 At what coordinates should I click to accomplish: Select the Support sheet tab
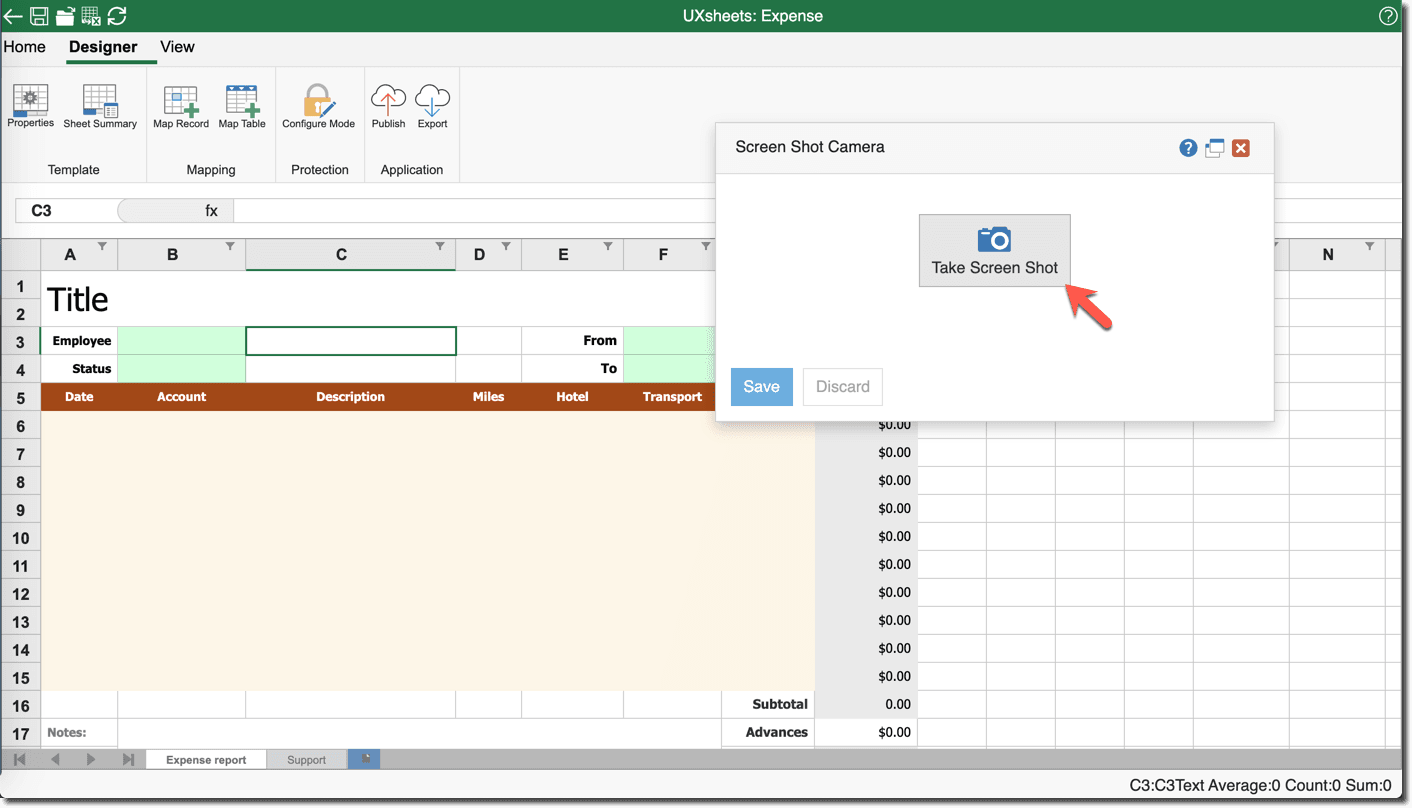click(x=306, y=760)
